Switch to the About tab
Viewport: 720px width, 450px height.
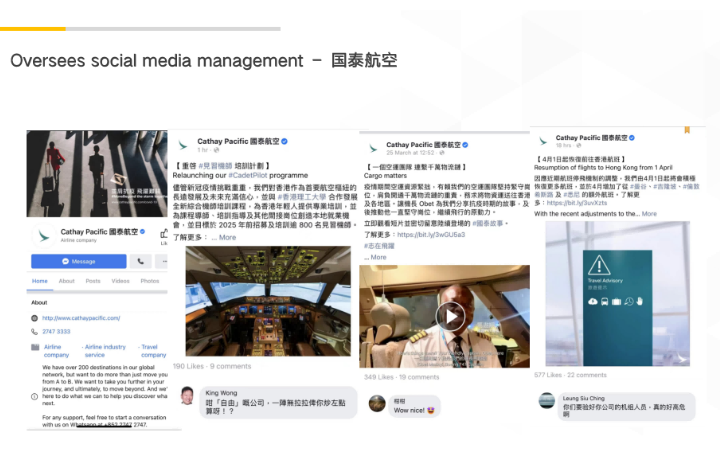(x=67, y=281)
